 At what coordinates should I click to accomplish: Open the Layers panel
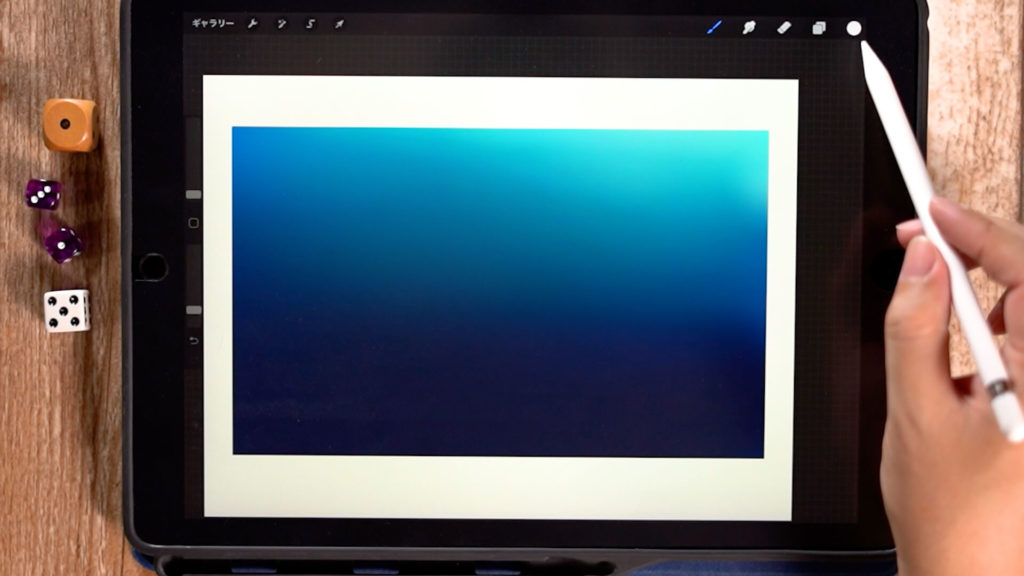(x=818, y=28)
